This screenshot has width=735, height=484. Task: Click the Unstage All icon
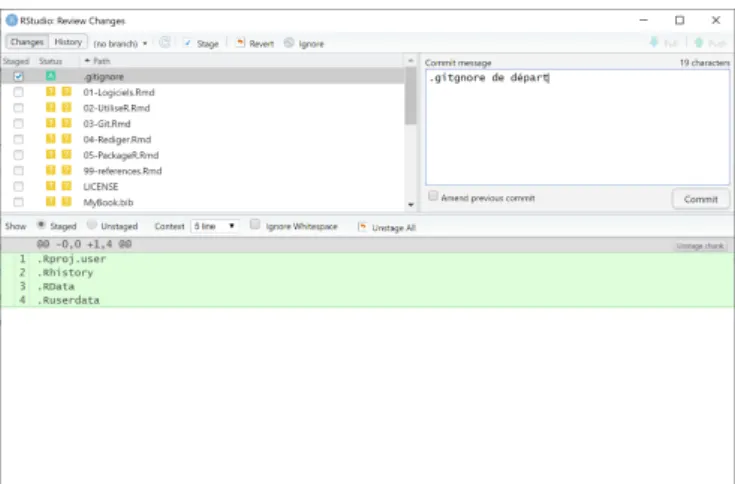(362, 227)
